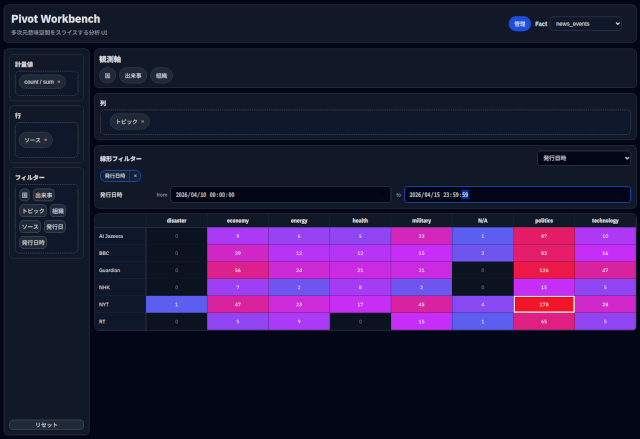The image size is (640, 439).
Task: Click the politics column header
Action: (x=544, y=220)
